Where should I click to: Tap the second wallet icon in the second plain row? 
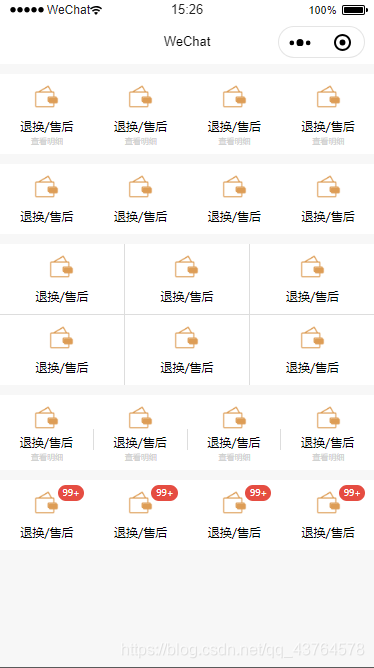point(140,187)
